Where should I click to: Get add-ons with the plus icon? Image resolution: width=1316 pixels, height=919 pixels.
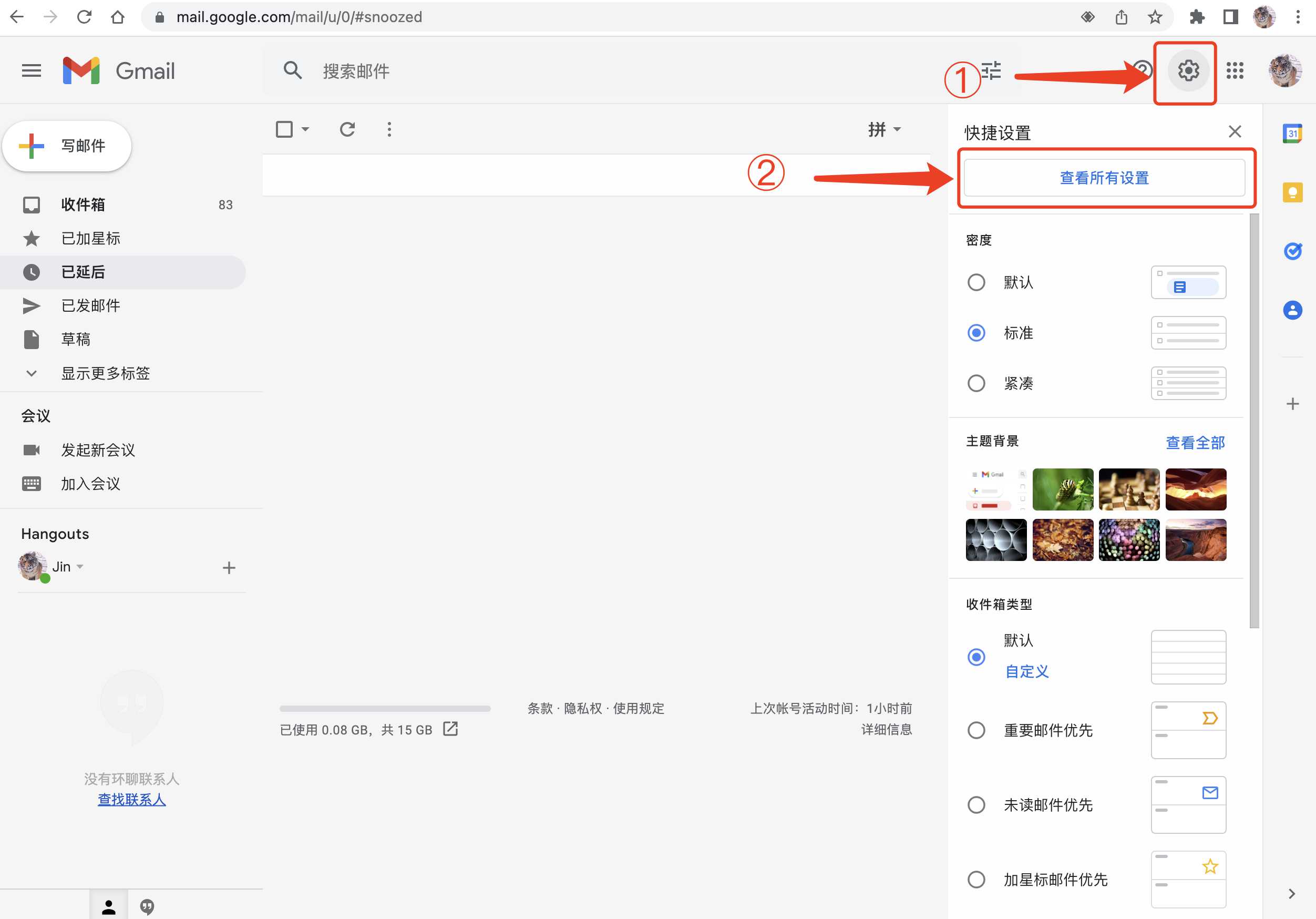1292,404
